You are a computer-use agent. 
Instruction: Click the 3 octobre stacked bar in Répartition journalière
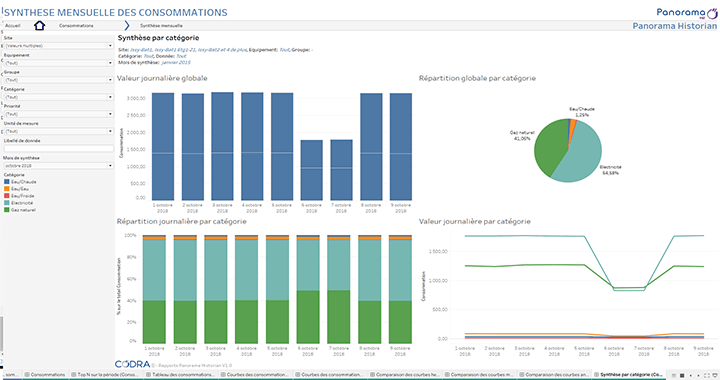click(216, 289)
